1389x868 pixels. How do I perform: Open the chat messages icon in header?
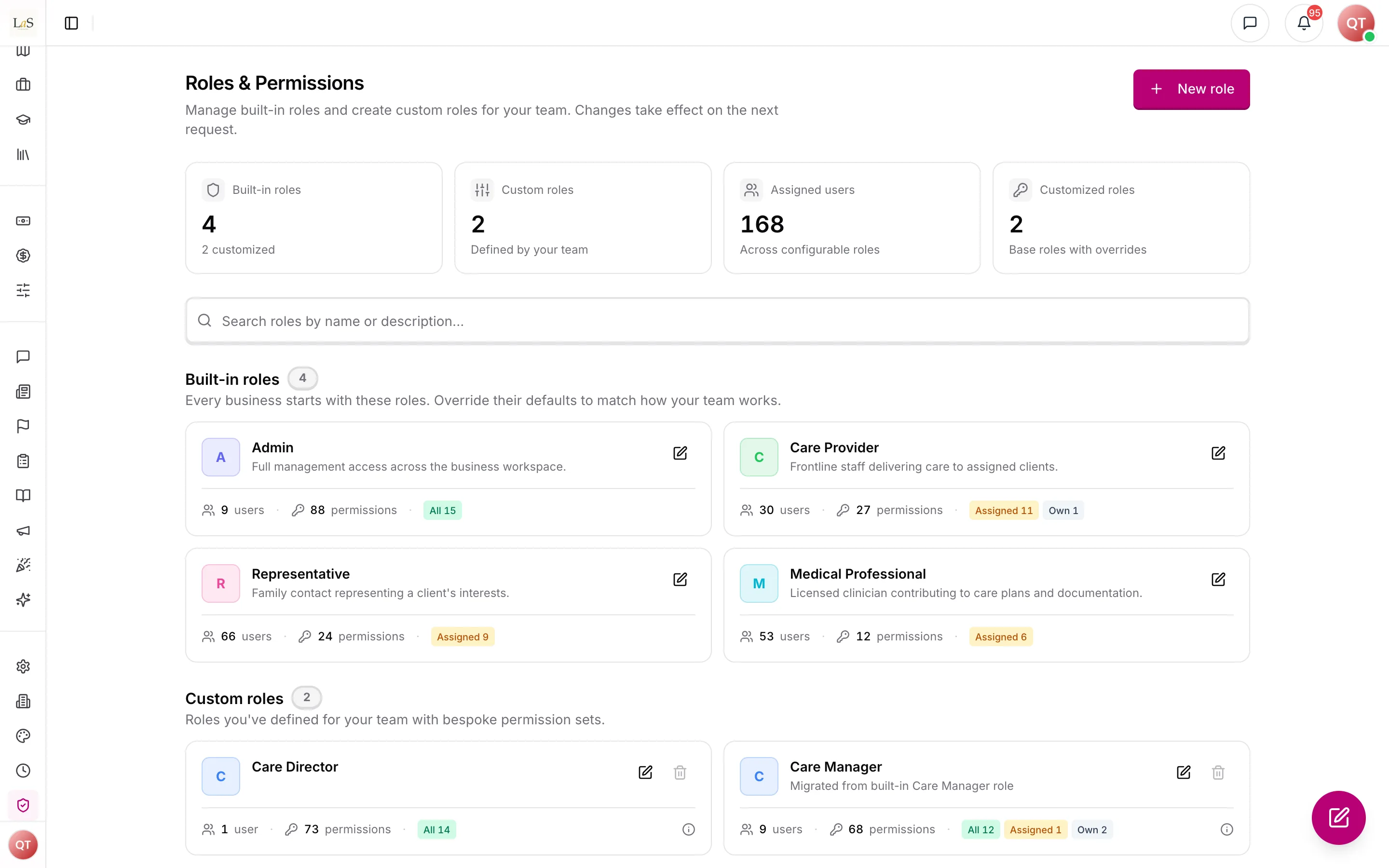pyautogui.click(x=1250, y=23)
